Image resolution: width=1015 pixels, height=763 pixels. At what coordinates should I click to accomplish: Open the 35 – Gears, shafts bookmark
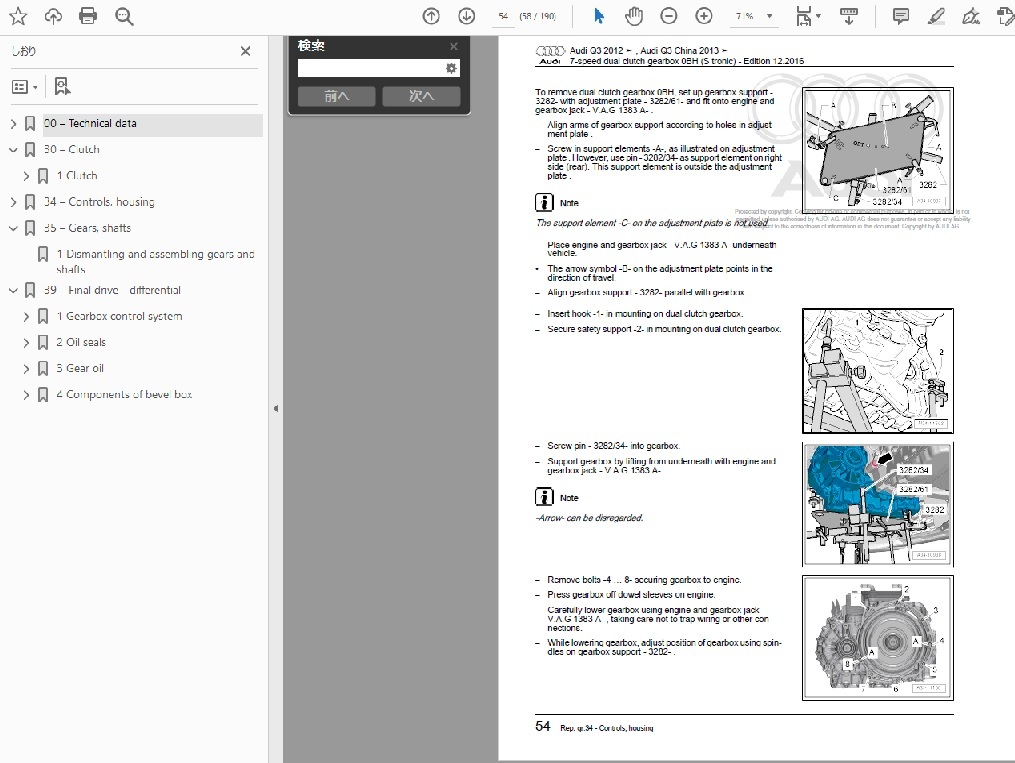point(87,228)
